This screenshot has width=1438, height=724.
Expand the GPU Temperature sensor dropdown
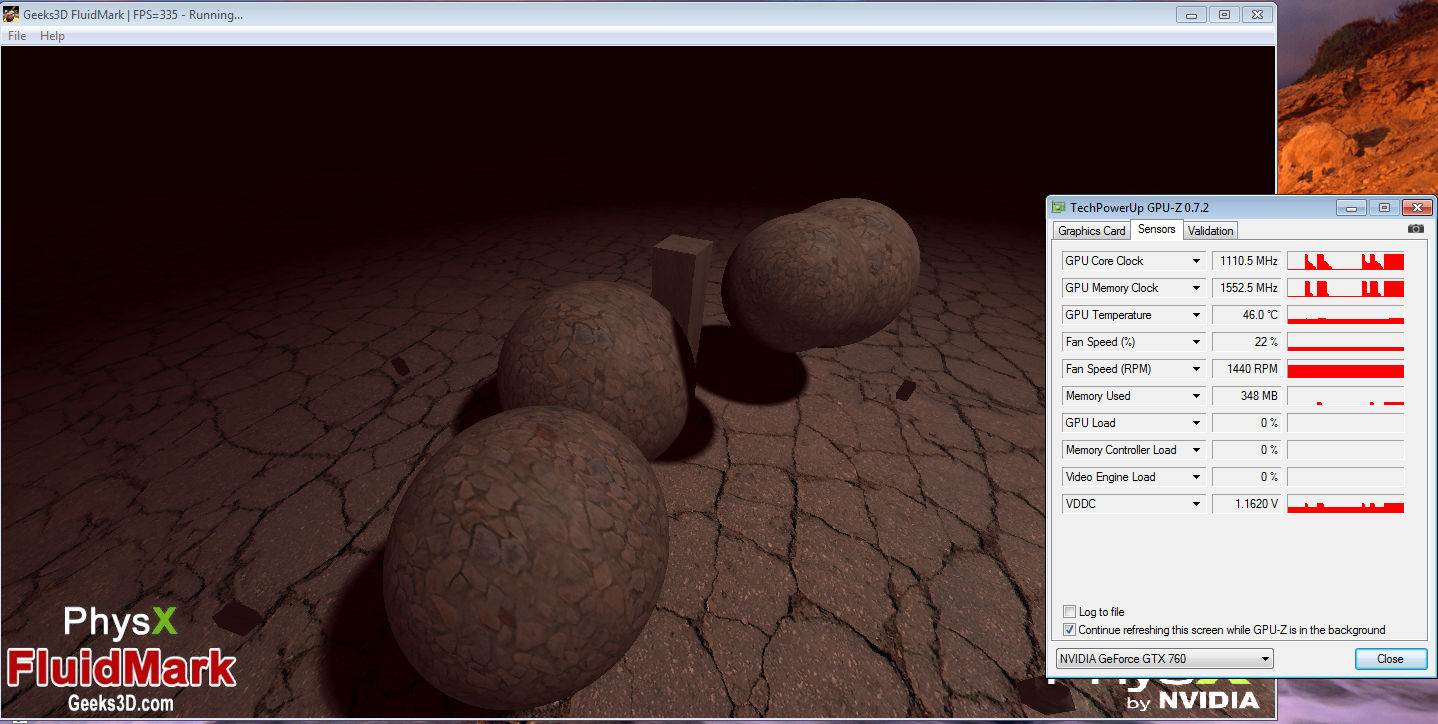tap(1196, 315)
